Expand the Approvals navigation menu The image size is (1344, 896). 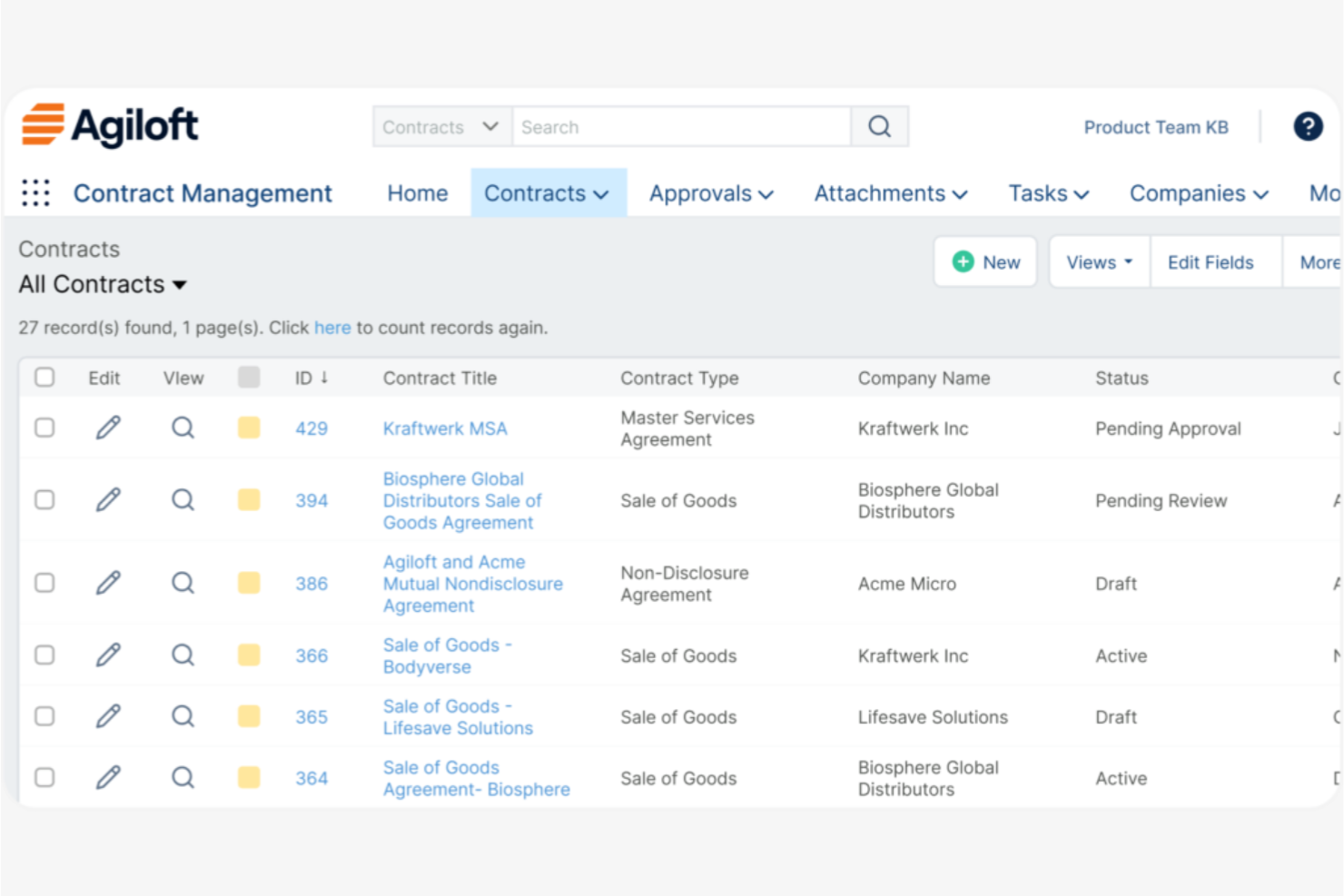click(711, 193)
